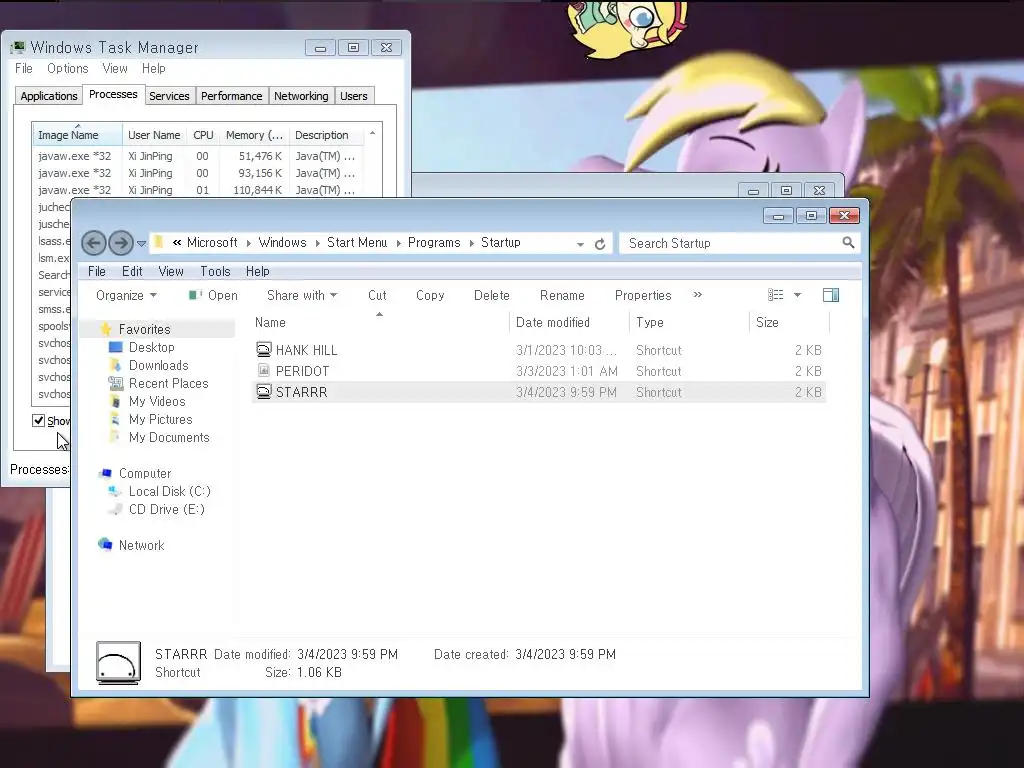Screen dimensions: 1024x768
Task: Click the STARRR details pane thumbnail
Action: coord(118,663)
